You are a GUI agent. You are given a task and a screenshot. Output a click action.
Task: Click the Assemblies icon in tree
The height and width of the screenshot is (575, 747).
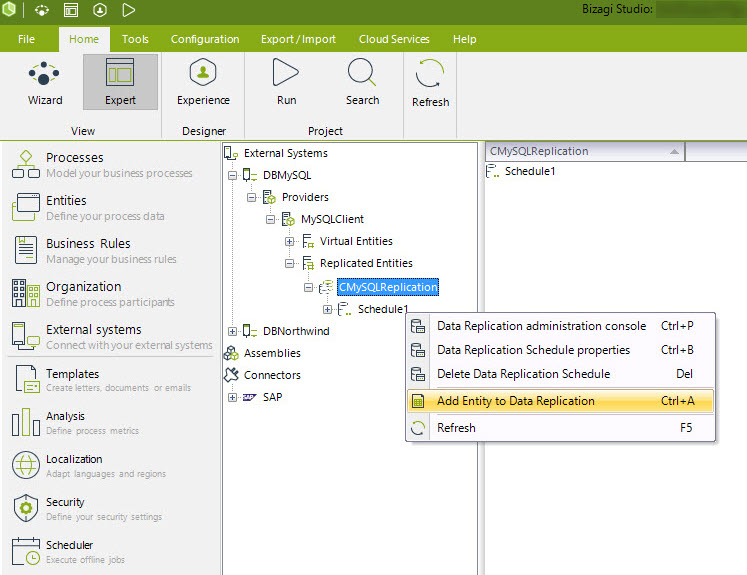click(x=231, y=353)
